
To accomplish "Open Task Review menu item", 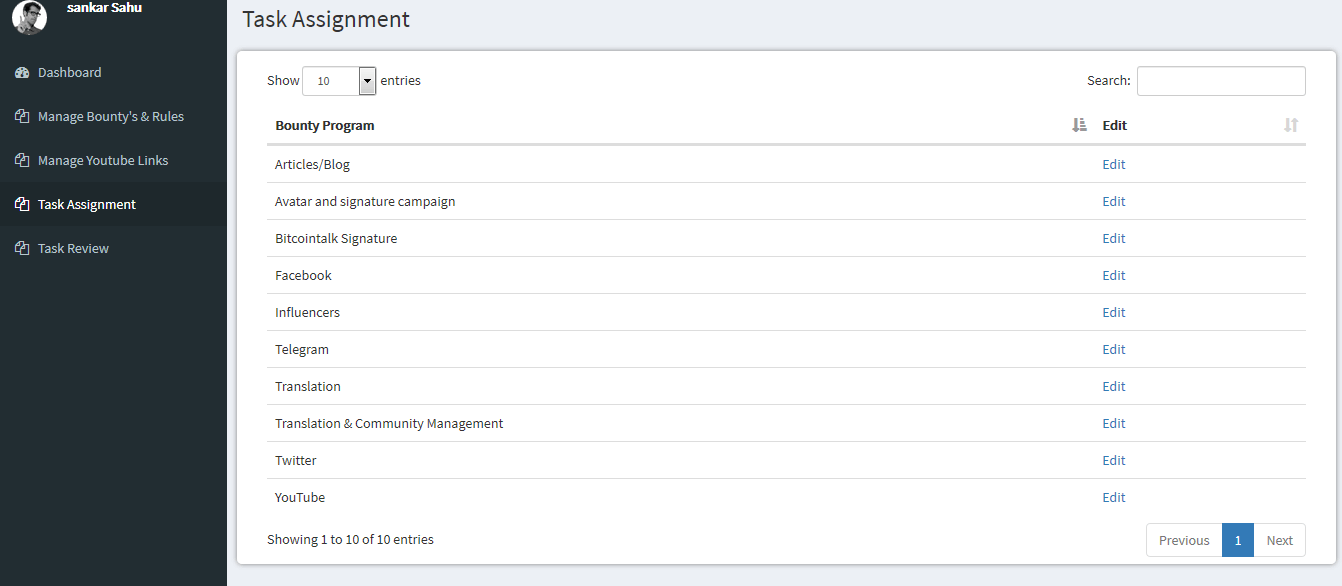I will click(x=73, y=249).
